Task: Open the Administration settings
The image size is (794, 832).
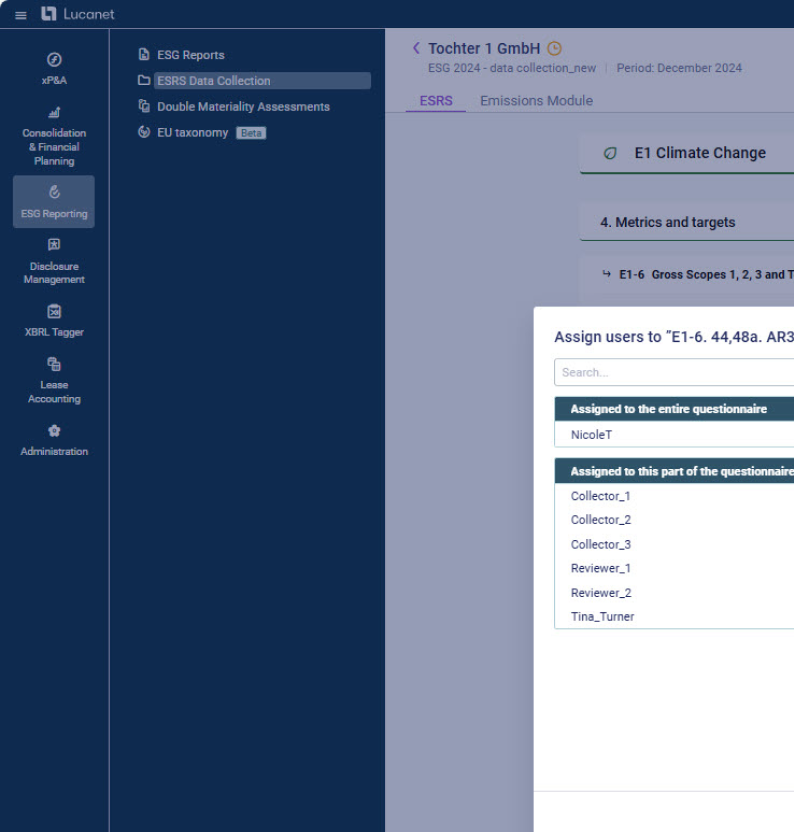Action: [54, 440]
